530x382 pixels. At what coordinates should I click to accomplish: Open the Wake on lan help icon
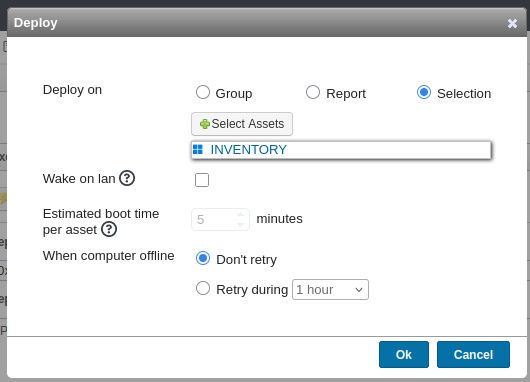point(127,178)
